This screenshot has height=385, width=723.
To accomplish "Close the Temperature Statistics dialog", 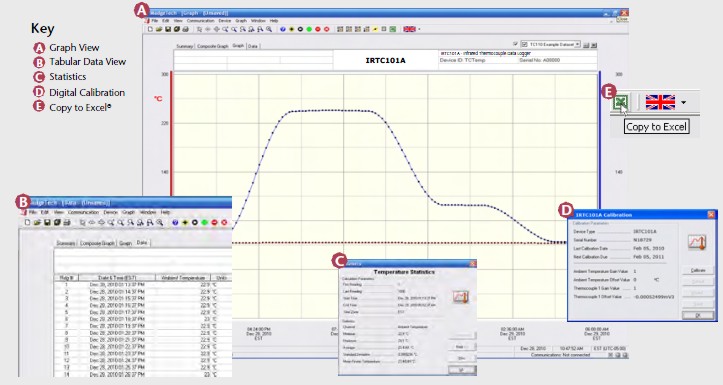I will 473,264.
